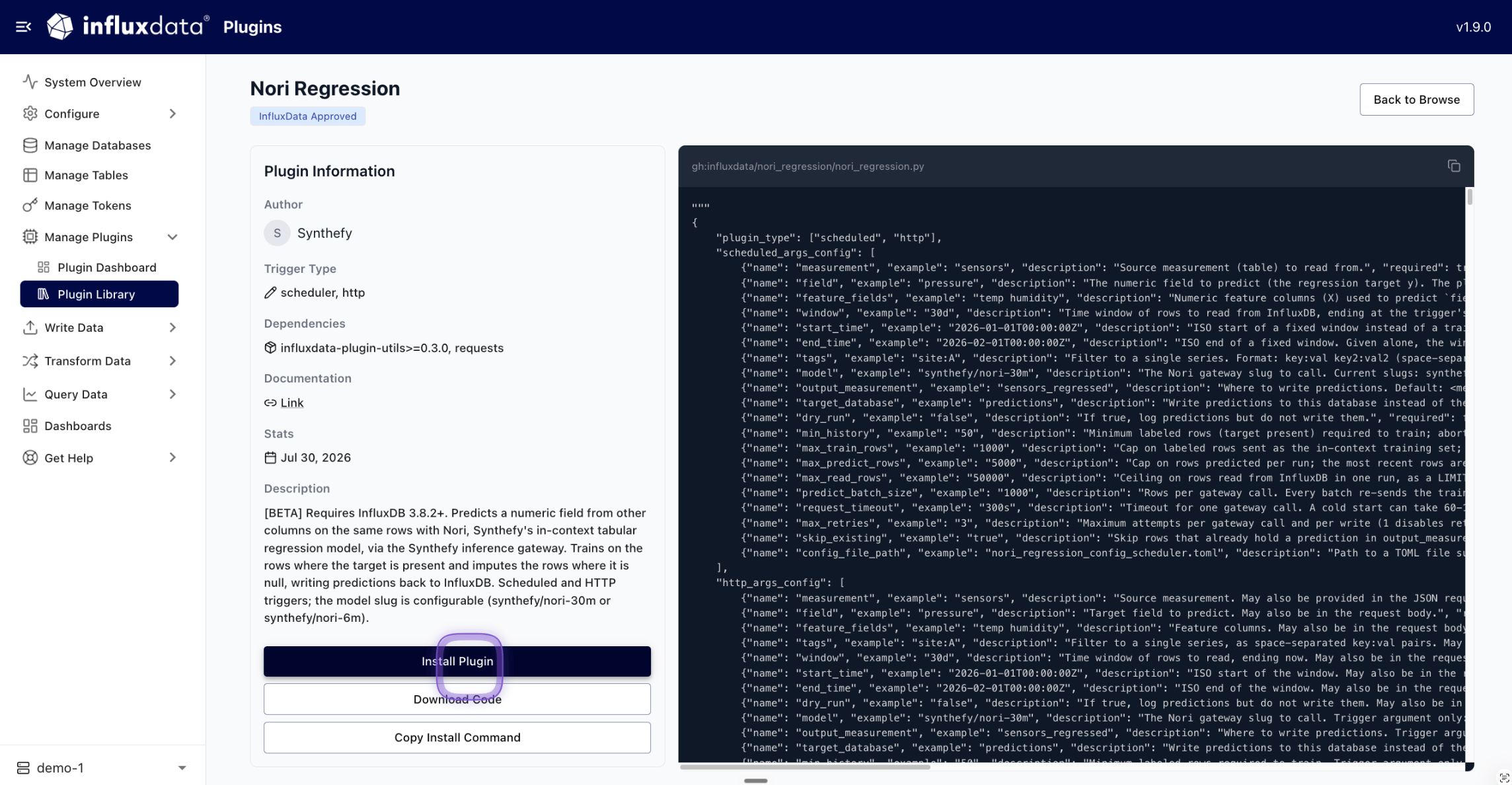Image resolution: width=1512 pixels, height=785 pixels.
Task: Select Plugin Library item
Action: pos(99,294)
